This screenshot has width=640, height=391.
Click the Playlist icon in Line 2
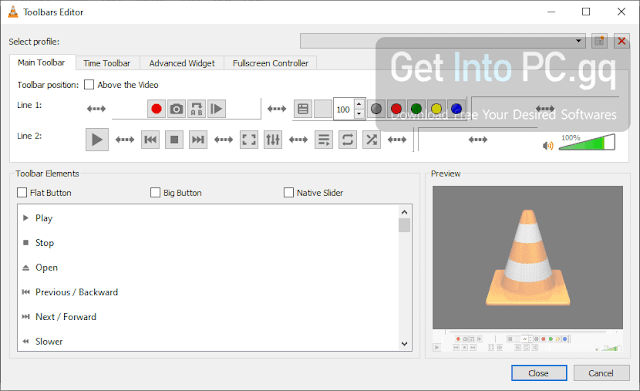pyautogui.click(x=324, y=140)
